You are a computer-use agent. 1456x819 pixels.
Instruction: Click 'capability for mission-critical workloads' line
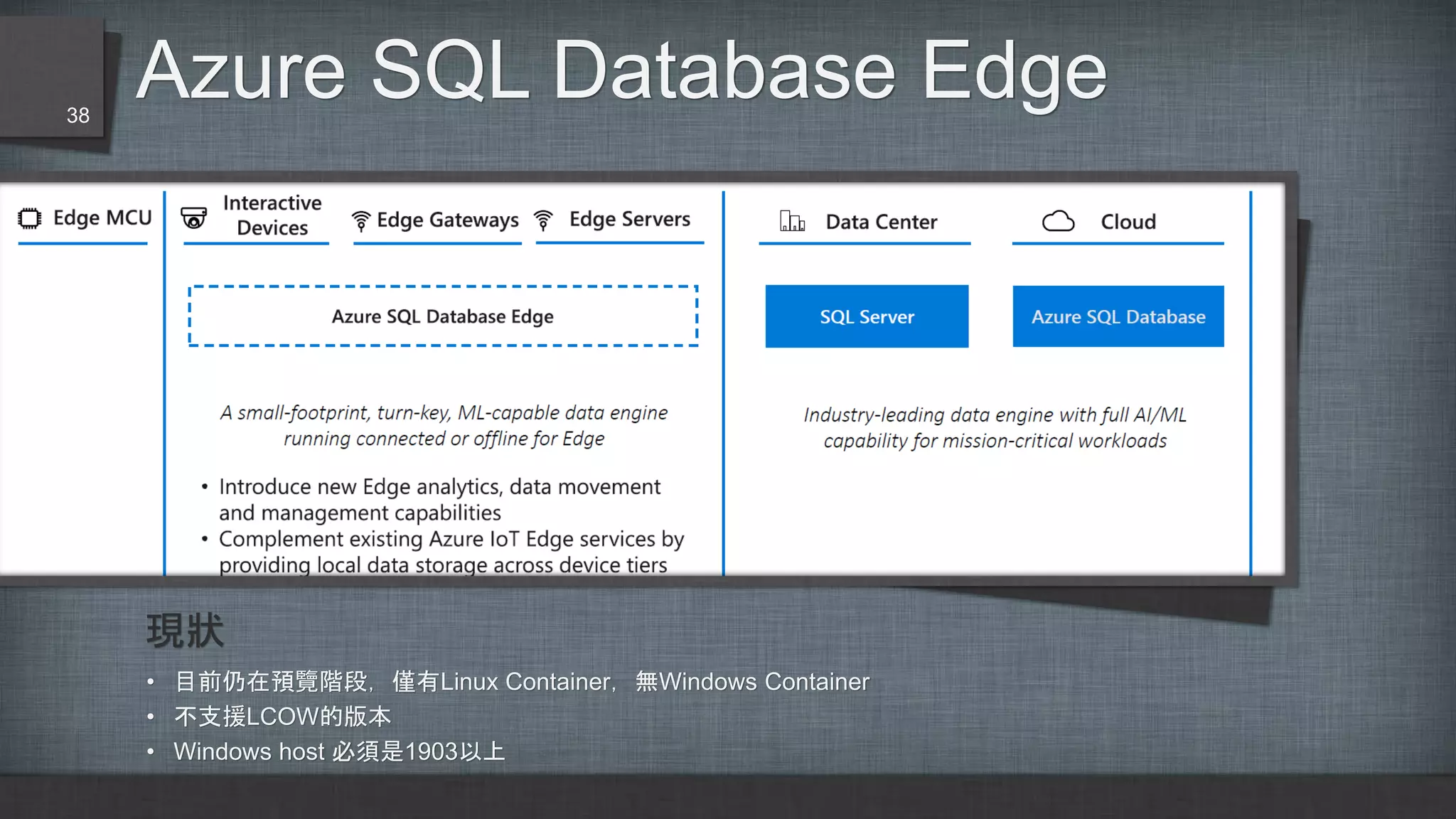point(995,441)
